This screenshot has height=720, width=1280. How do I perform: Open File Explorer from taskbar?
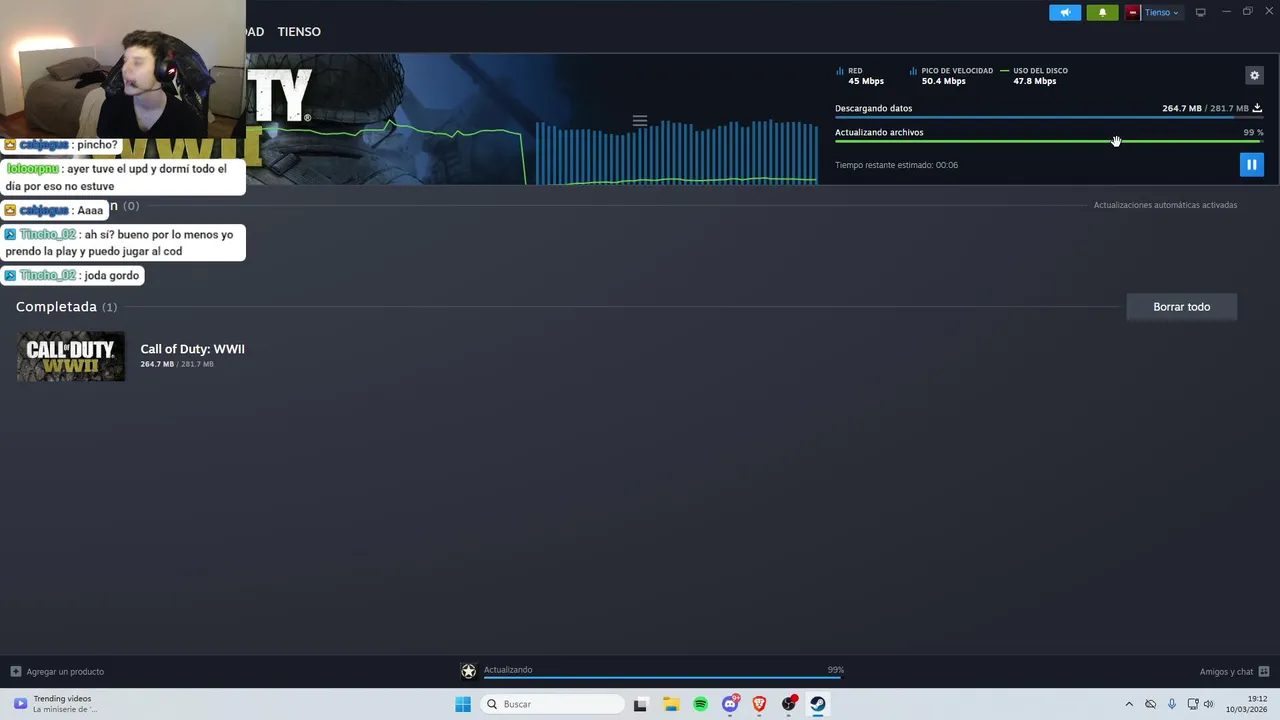tap(671, 704)
